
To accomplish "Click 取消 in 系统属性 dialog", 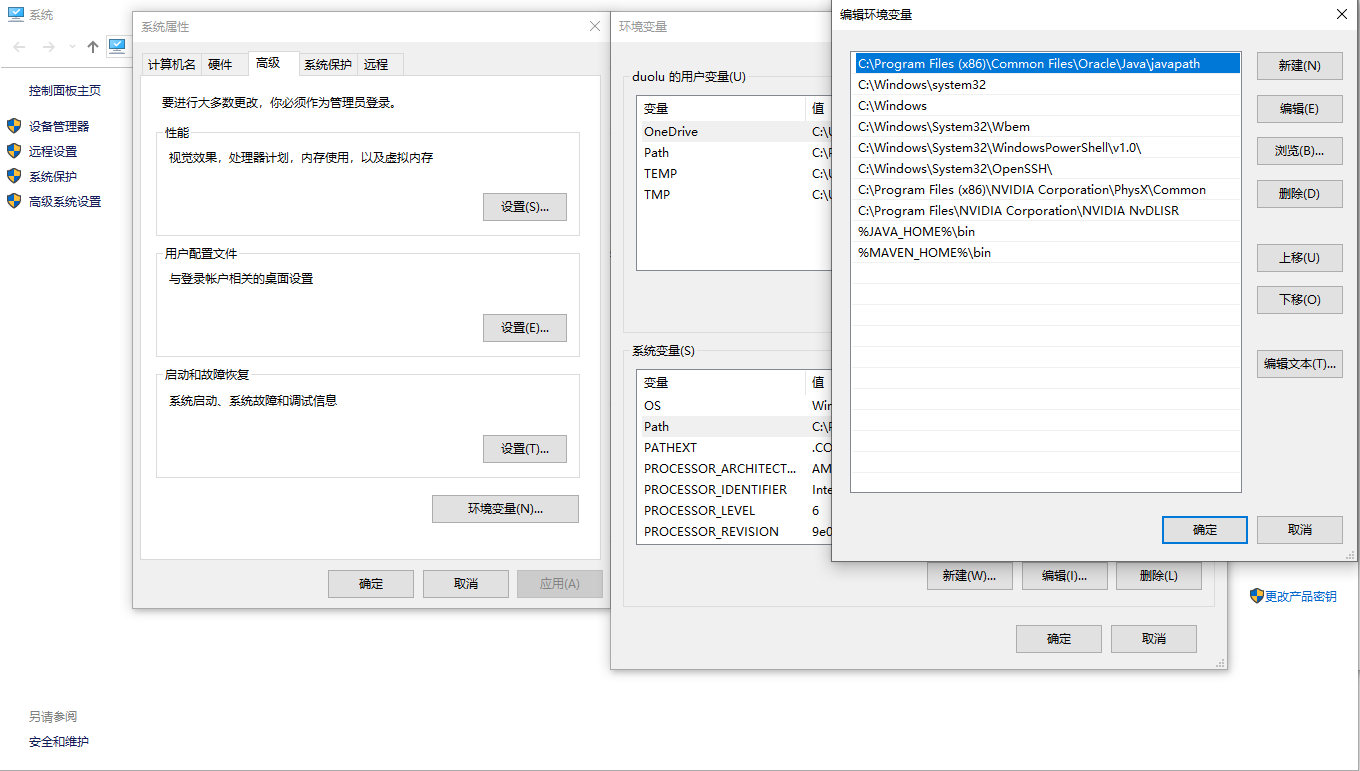I will tap(466, 584).
